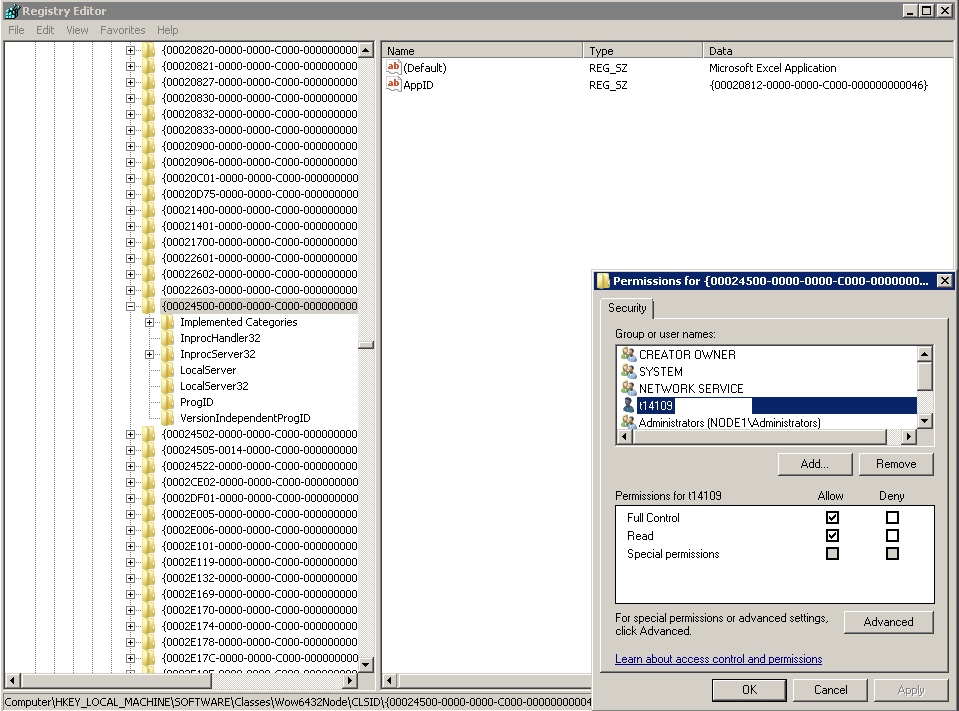Click the LocalServer32 folder icon

pyautogui.click(x=168, y=386)
